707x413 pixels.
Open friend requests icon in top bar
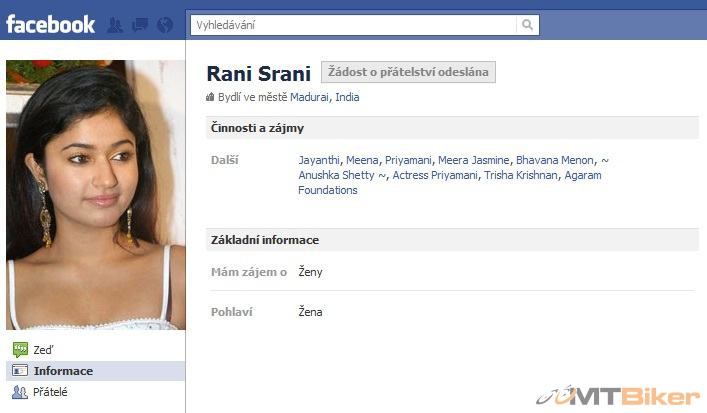[x=115, y=25]
